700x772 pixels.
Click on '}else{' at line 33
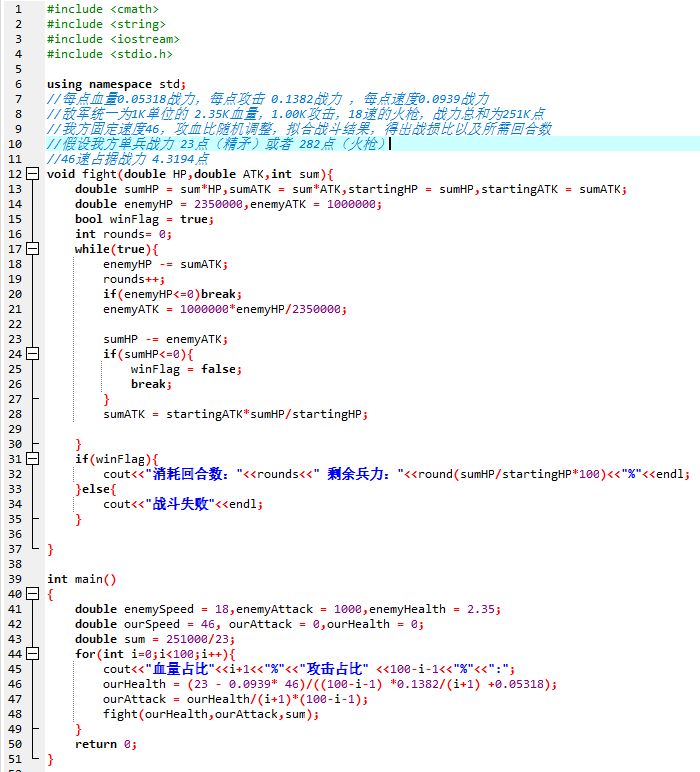95,489
